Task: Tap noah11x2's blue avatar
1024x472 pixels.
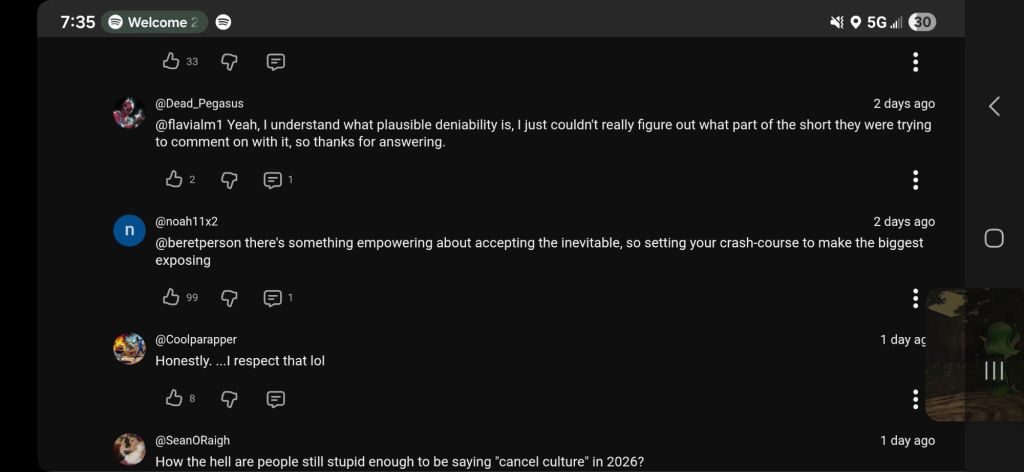Action: (129, 231)
